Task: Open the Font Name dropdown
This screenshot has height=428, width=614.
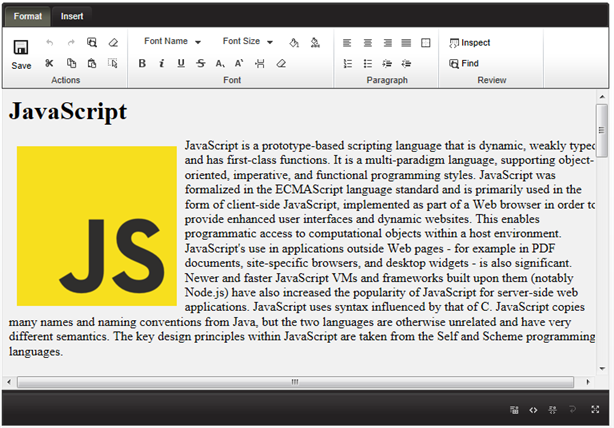Action: (x=173, y=41)
